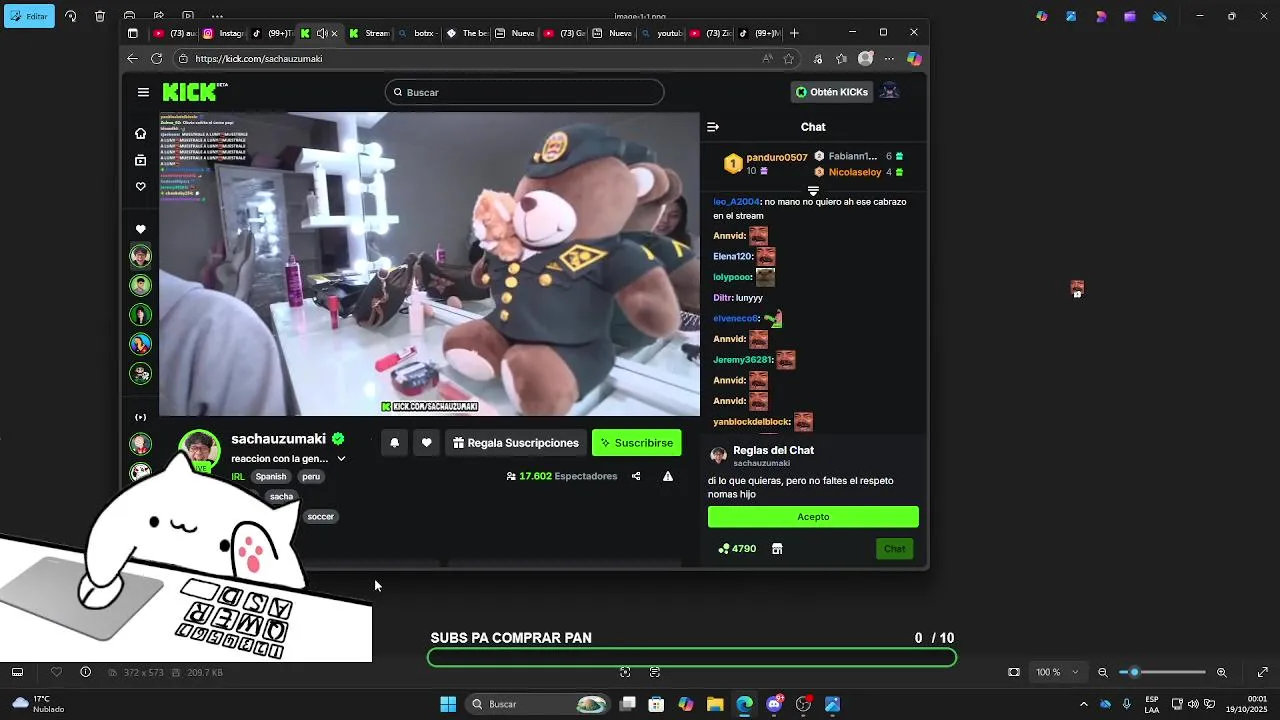Viewport: 1280px width, 720px height.
Task: Fit image to window in Photos
Action: pos(1014,672)
